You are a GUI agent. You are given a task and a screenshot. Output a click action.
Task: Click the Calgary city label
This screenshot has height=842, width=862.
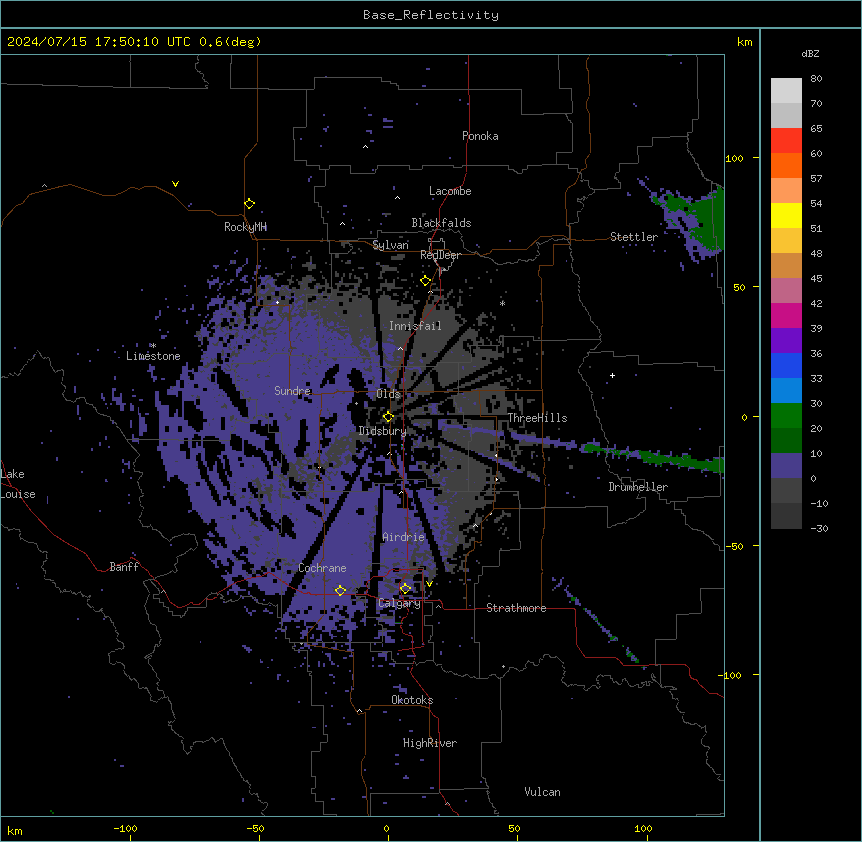point(399,603)
